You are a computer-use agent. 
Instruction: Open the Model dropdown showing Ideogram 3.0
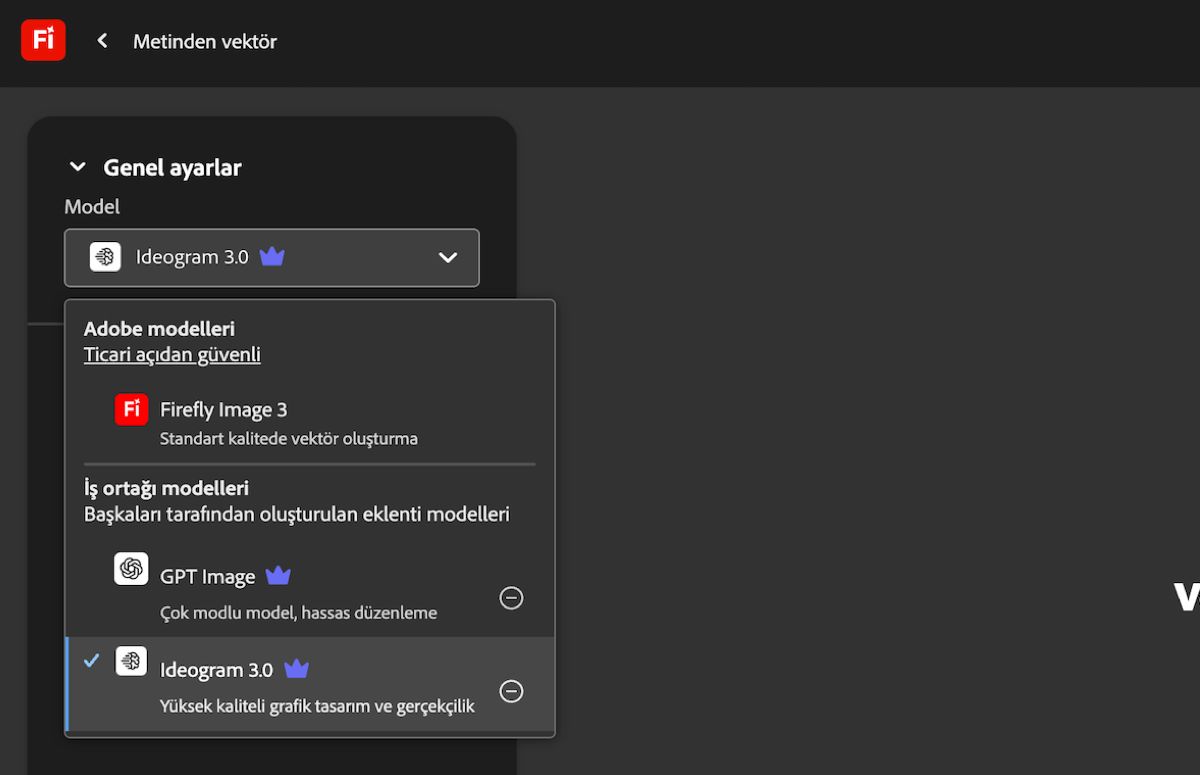click(x=272, y=258)
